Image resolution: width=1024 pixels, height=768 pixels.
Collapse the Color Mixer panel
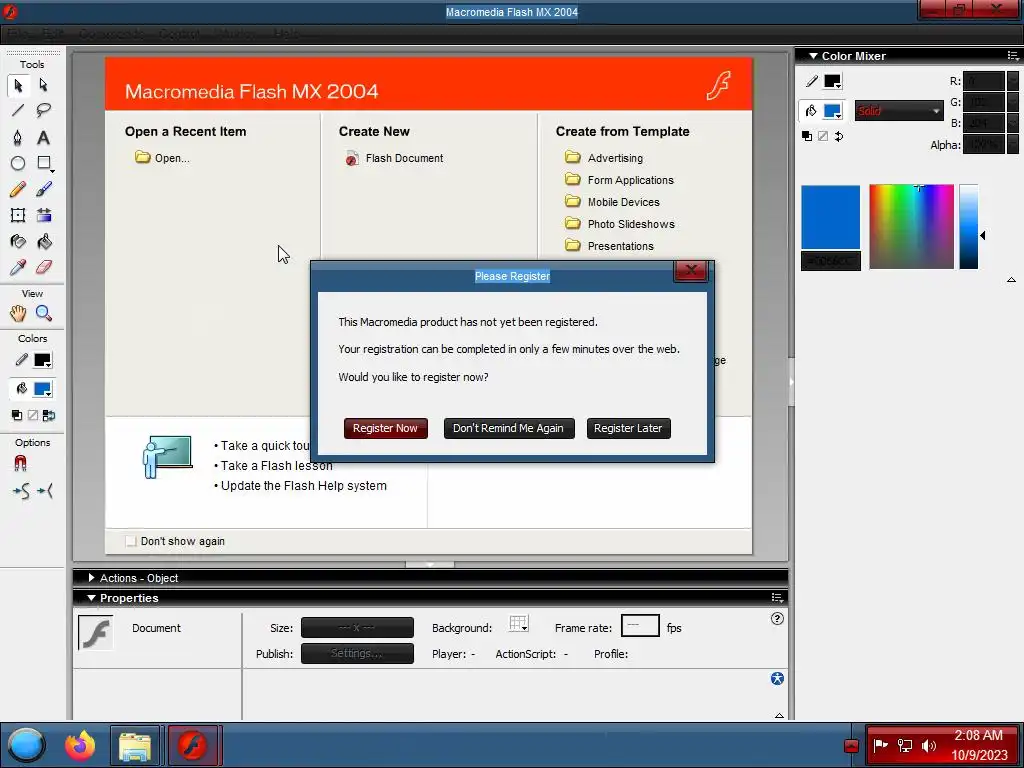click(x=813, y=56)
